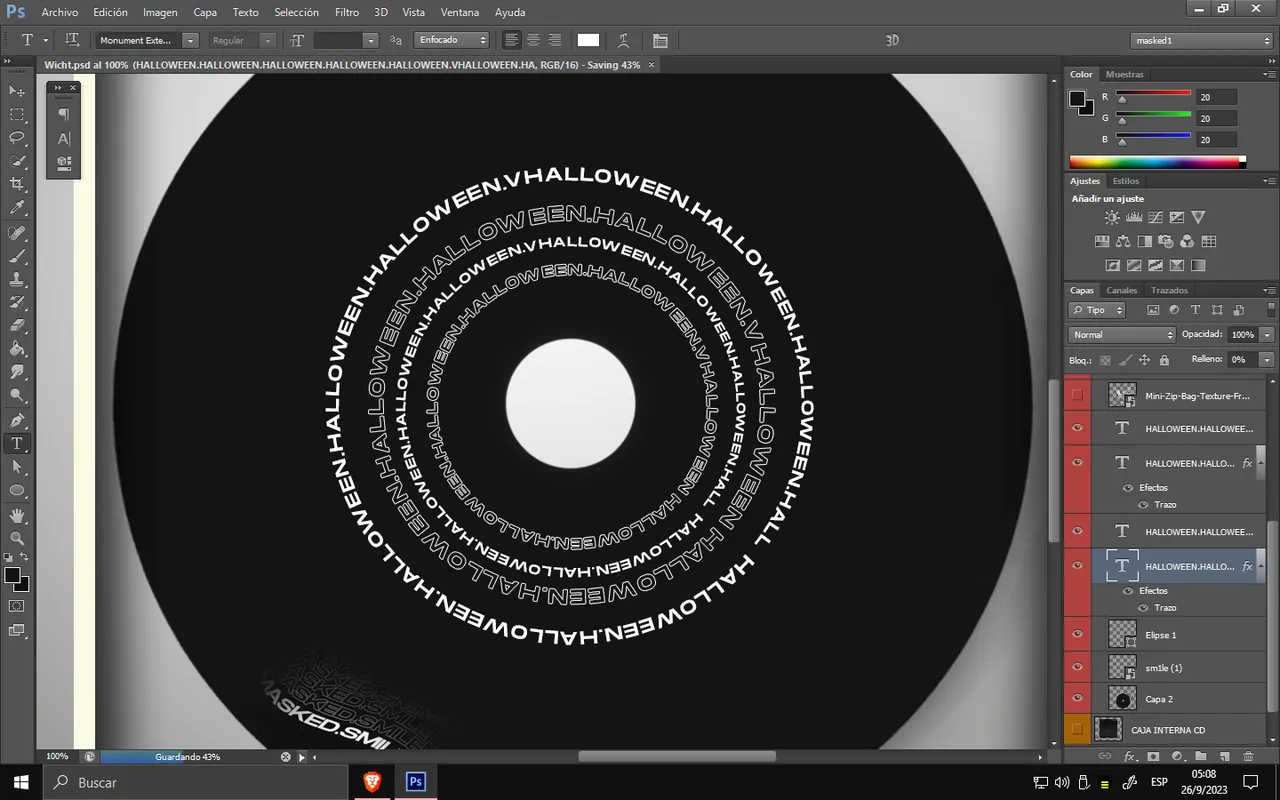Open the Relleno slider dropdown arrow

click(x=1267, y=359)
